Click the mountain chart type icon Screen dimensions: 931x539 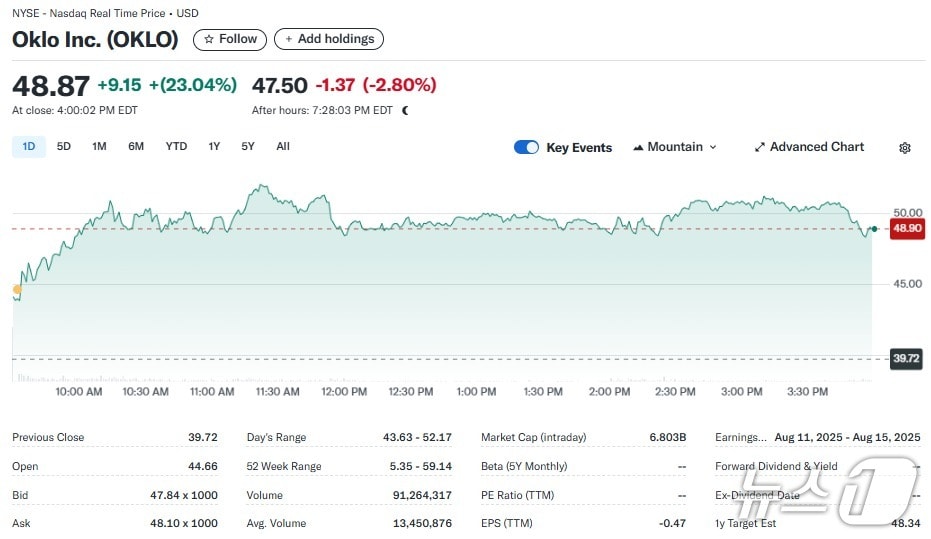pos(638,147)
